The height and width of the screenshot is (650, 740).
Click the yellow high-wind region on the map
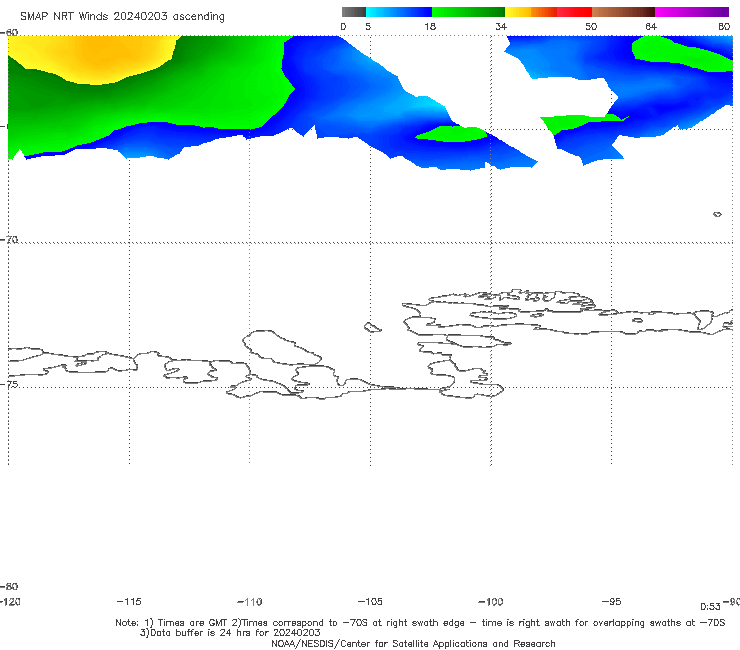(x=94, y=57)
